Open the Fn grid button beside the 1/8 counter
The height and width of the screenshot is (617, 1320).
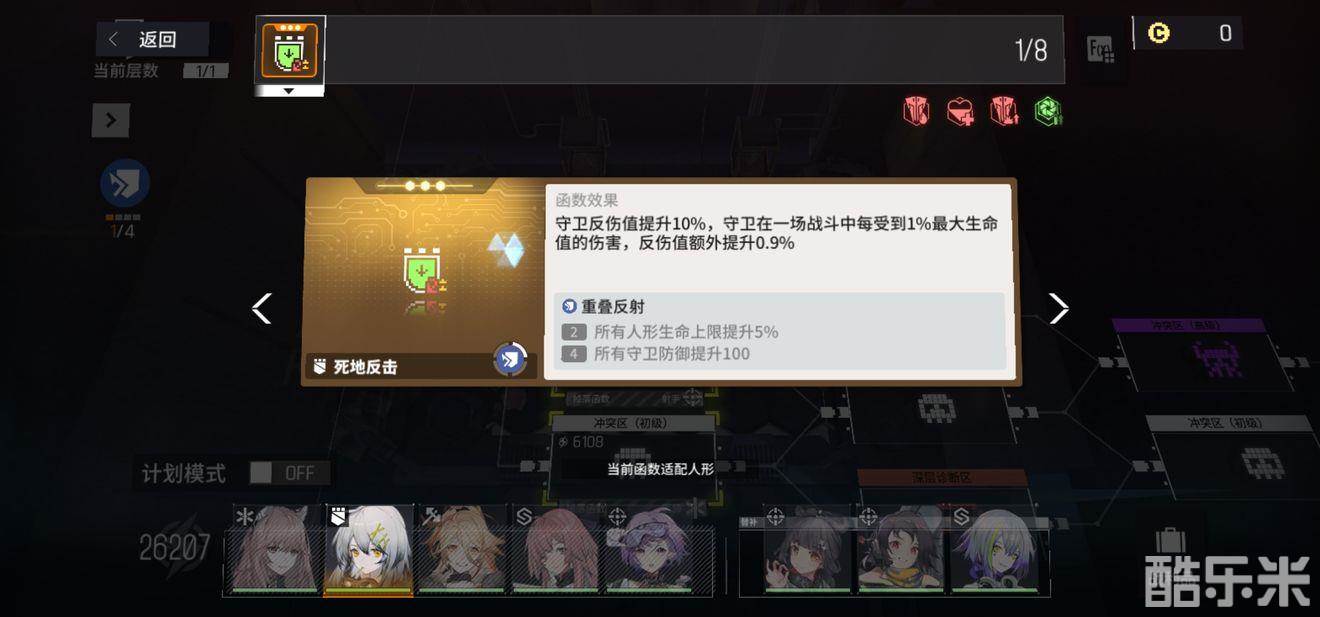[1102, 49]
